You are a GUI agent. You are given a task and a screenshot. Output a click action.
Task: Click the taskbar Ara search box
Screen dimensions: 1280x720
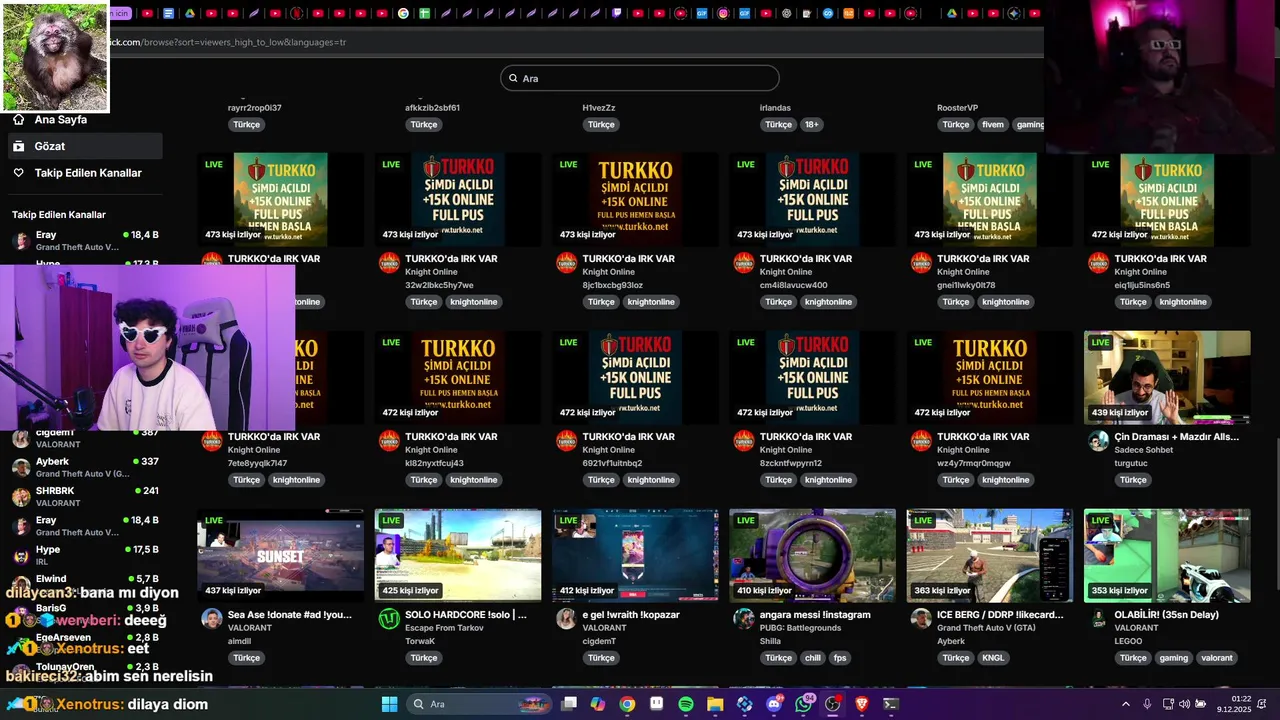[479, 704]
